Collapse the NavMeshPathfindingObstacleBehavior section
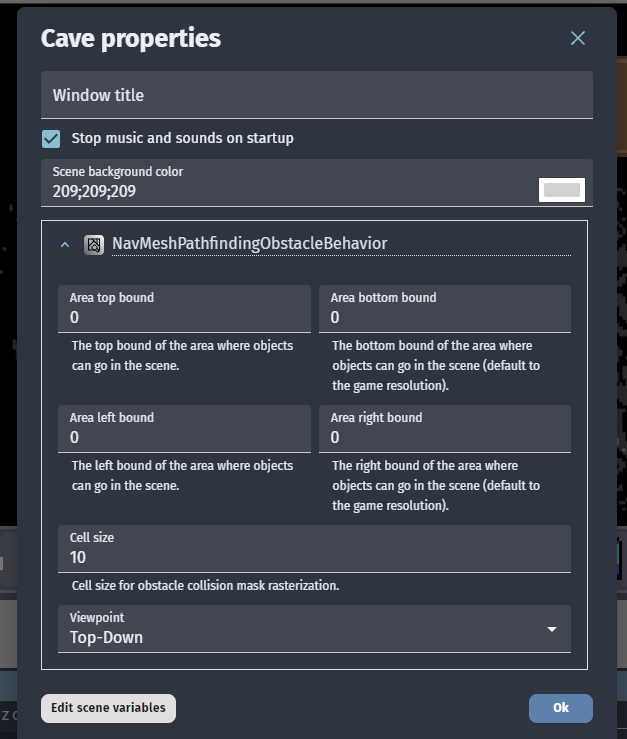 point(66,244)
